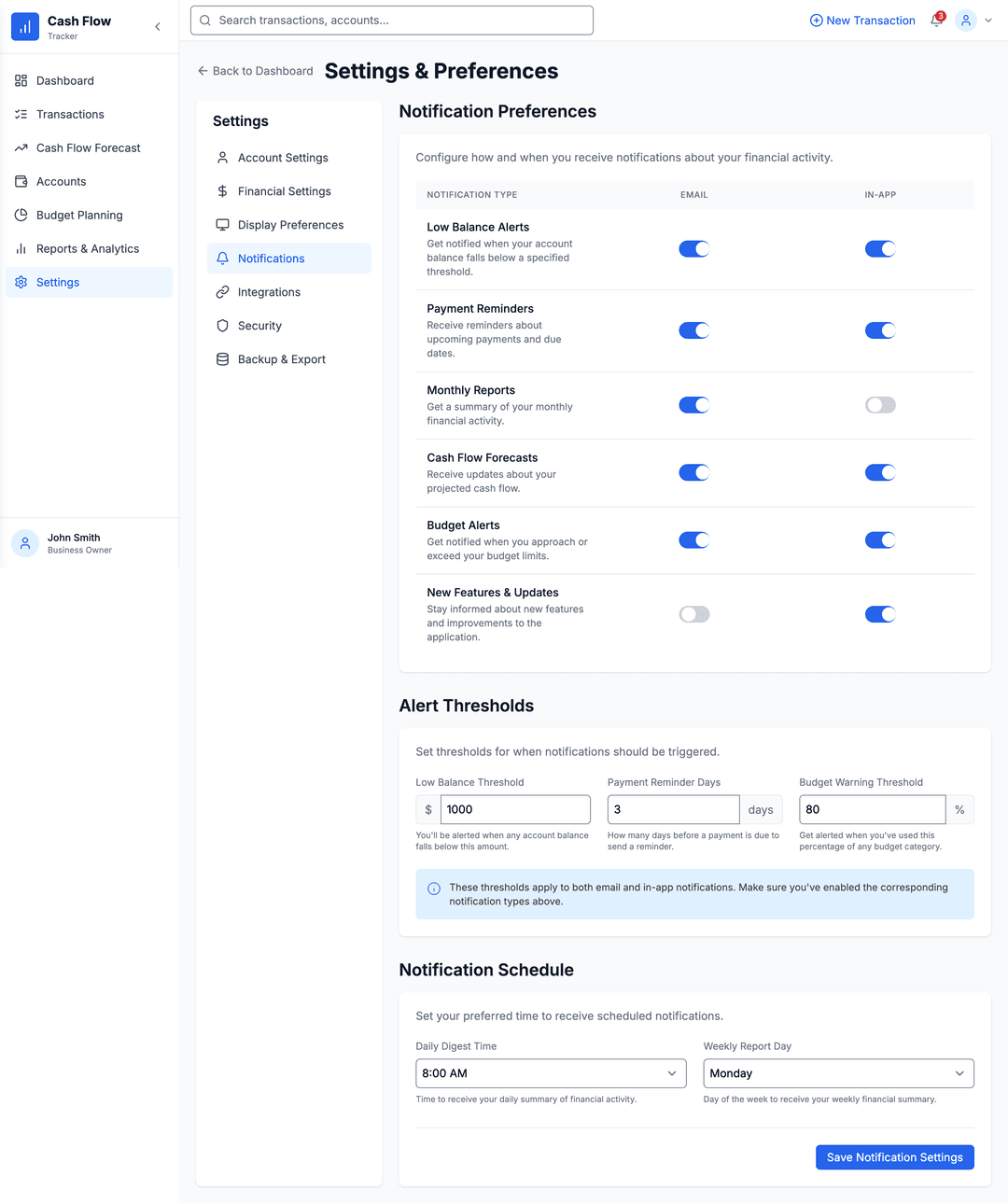Open the Weekly Report Day dropdown

tap(838, 1073)
